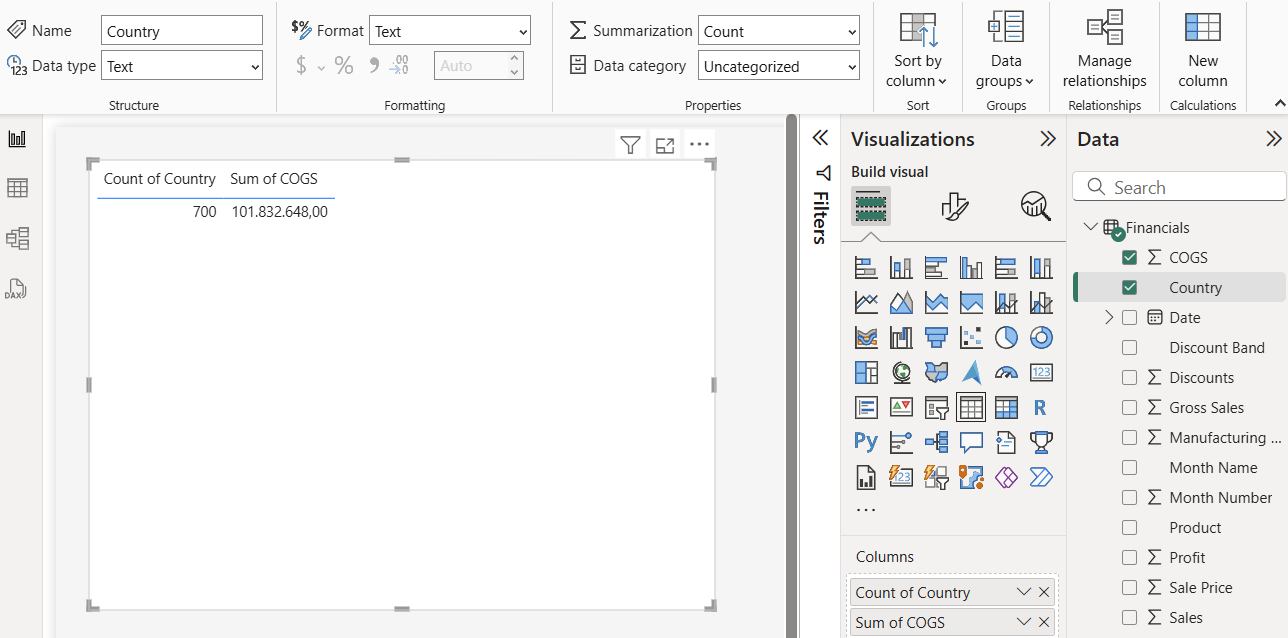Expand the Filters pane
The height and width of the screenshot is (638, 1288).
tap(821, 138)
